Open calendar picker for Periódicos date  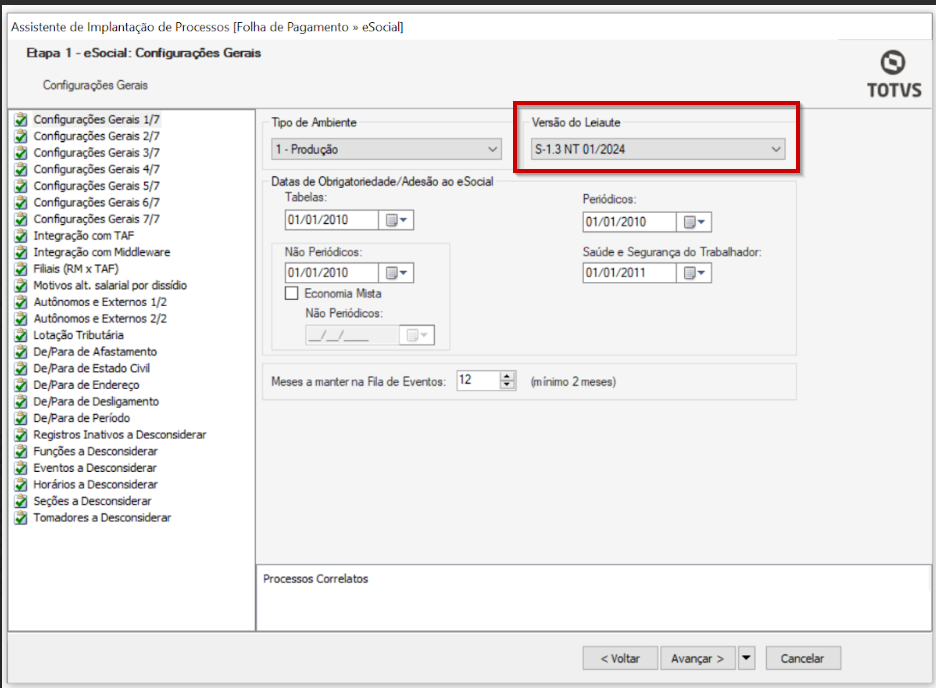click(694, 223)
